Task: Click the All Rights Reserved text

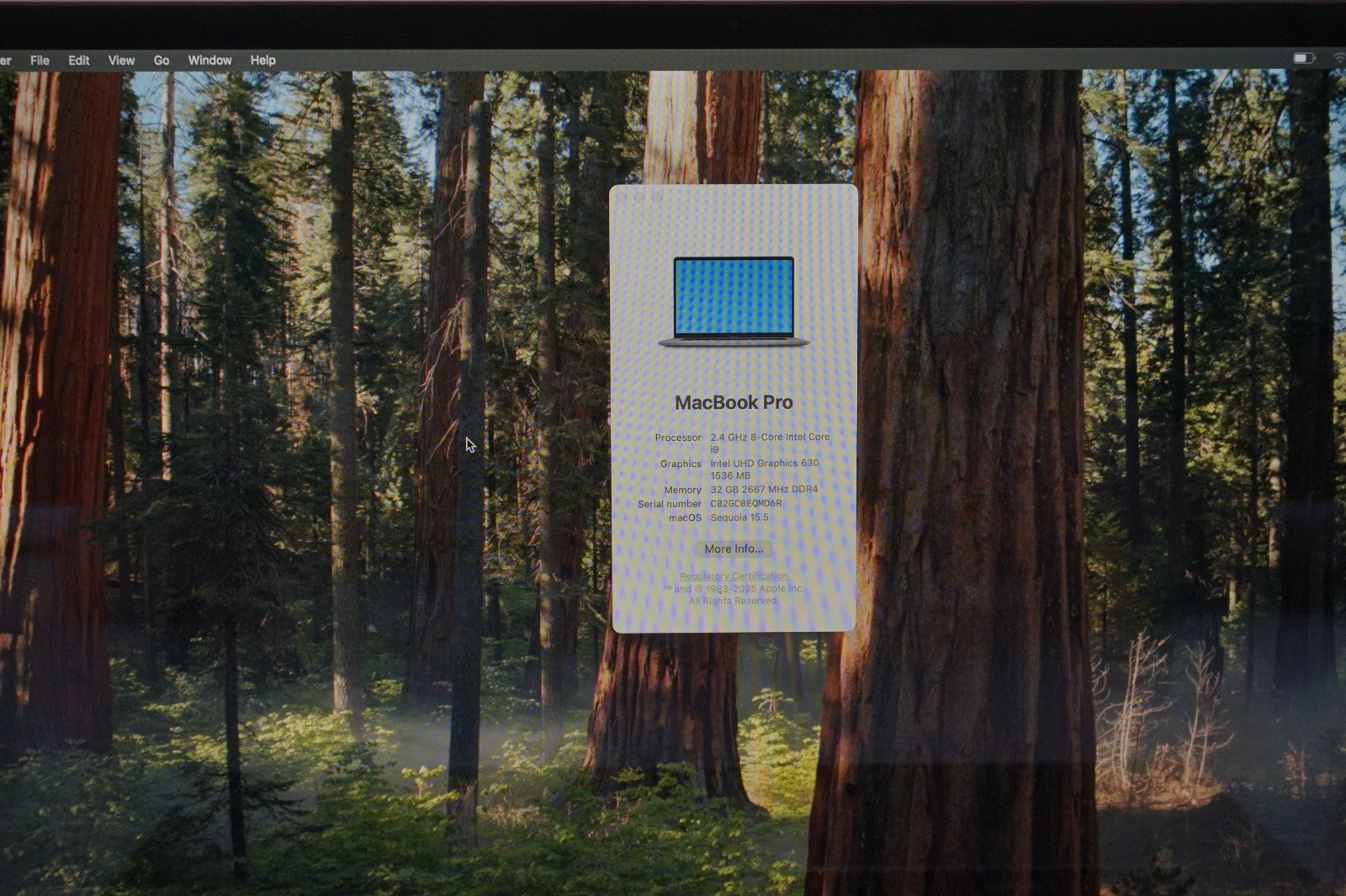Action: coord(734,601)
